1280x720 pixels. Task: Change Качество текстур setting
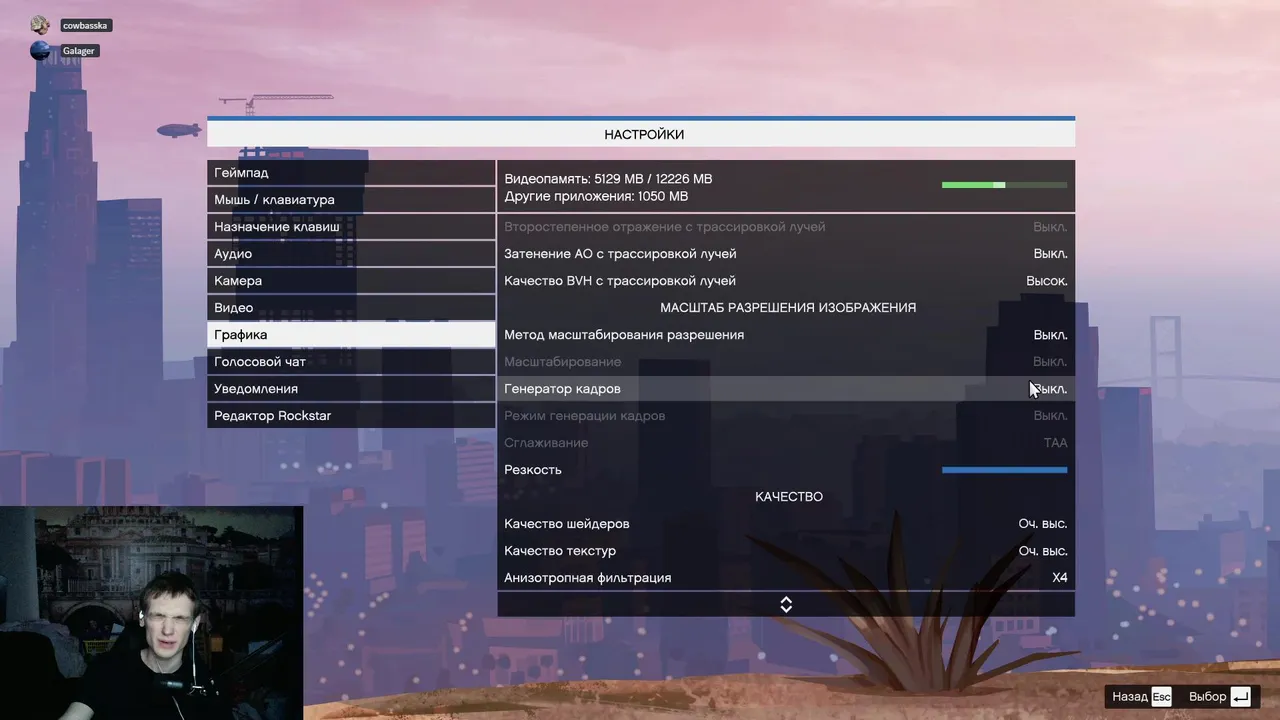pyautogui.click(x=786, y=551)
